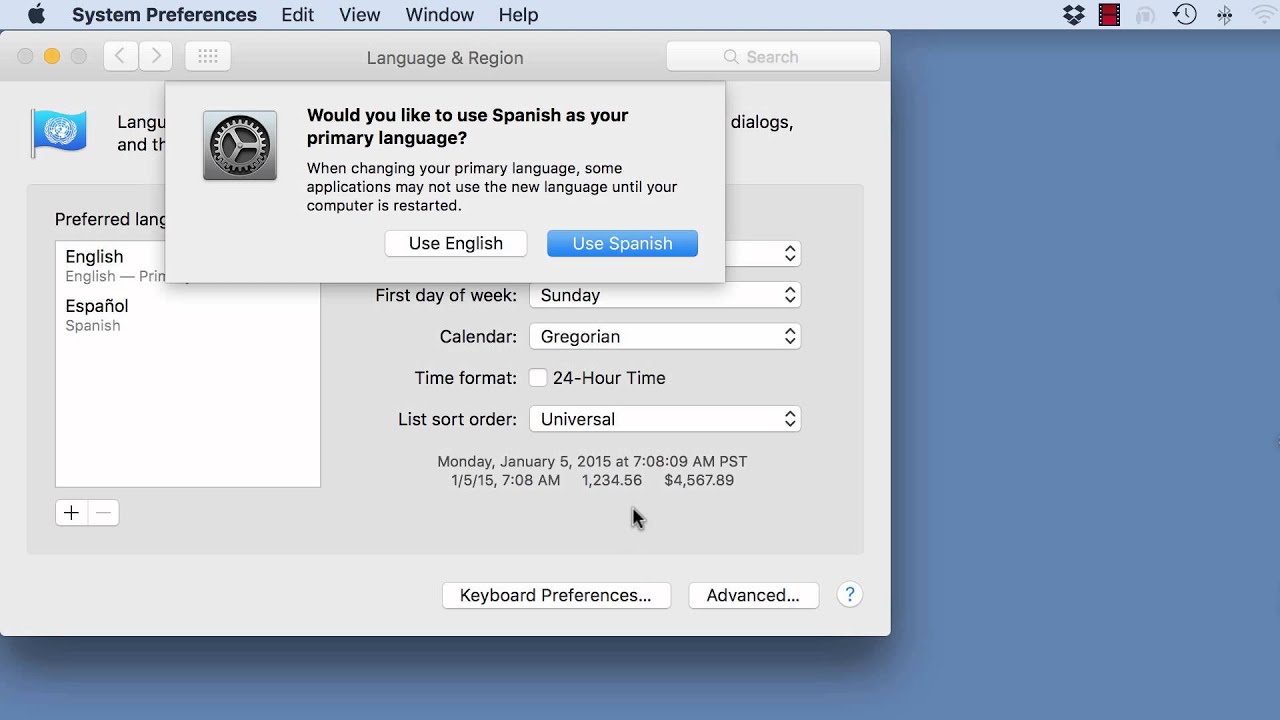Open the First day of week dropdown
The image size is (1280, 720).
point(665,295)
